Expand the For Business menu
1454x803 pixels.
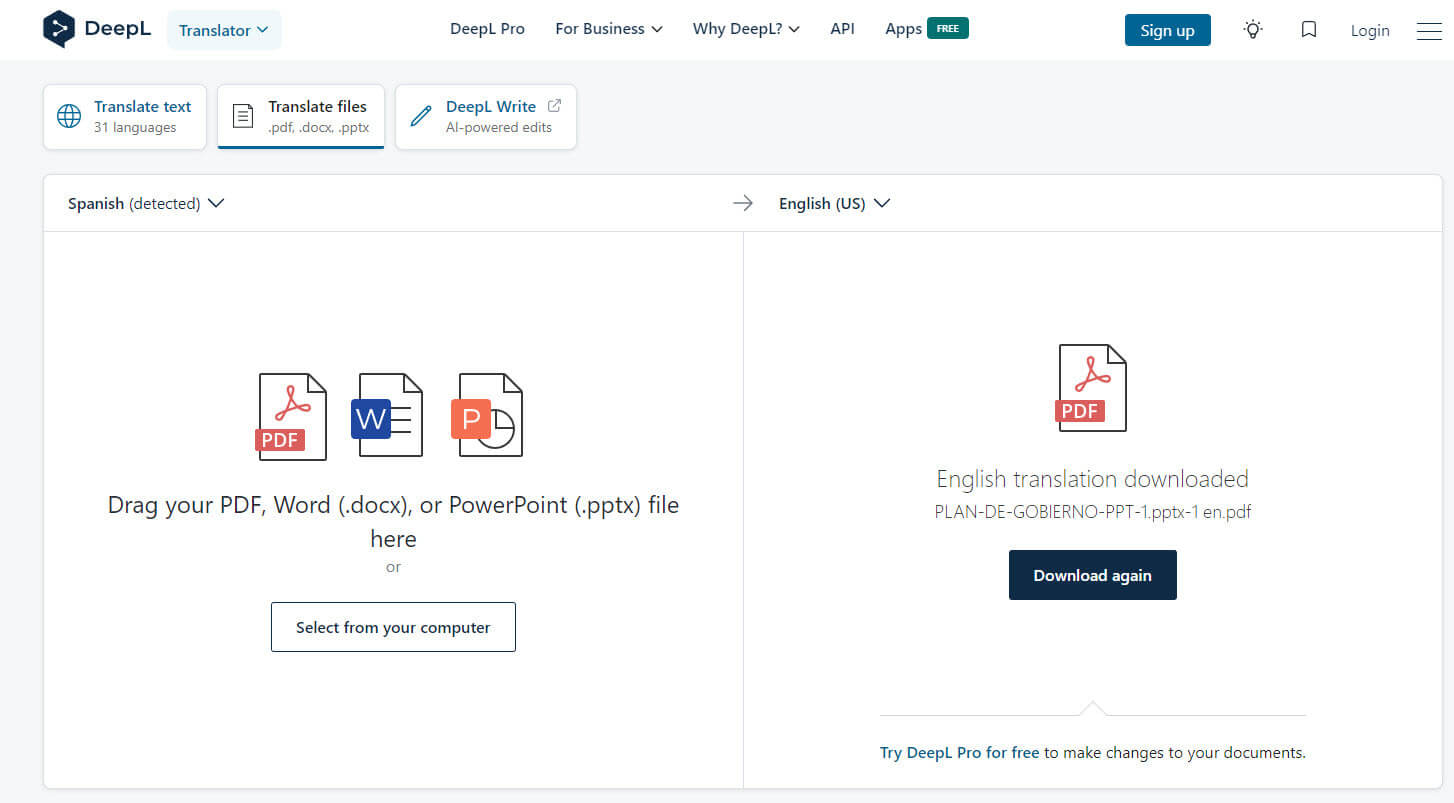(x=608, y=29)
